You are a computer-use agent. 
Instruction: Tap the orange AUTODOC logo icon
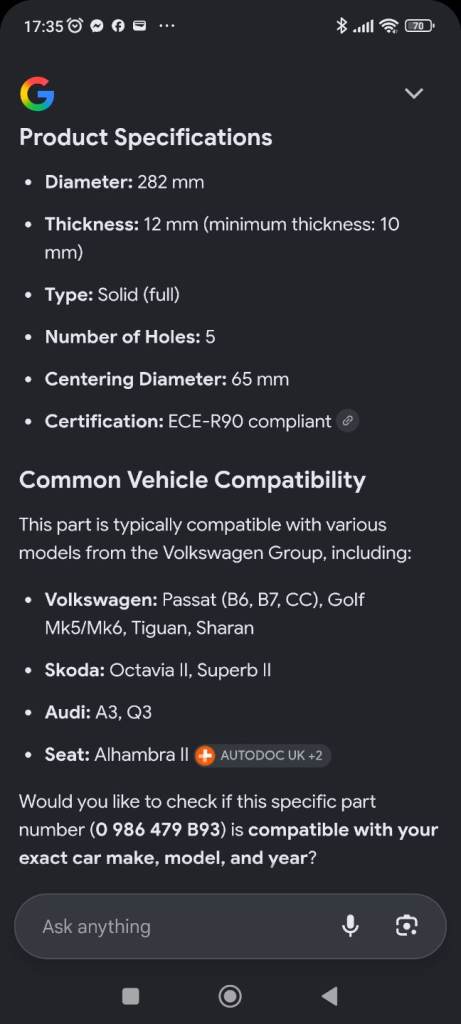(x=205, y=756)
